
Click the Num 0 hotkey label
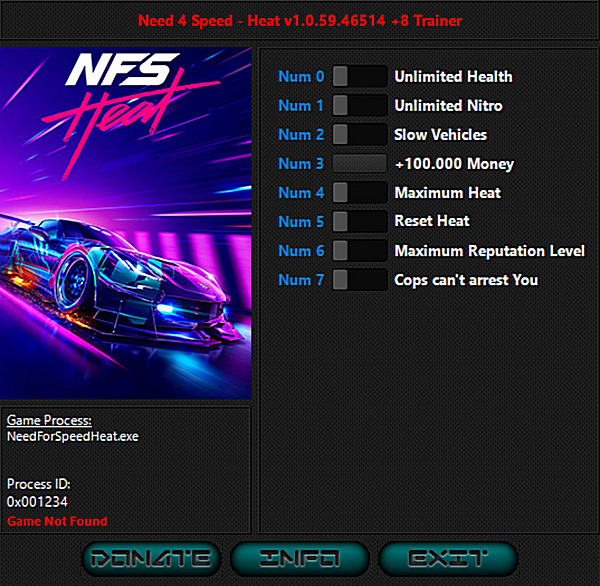(301, 76)
